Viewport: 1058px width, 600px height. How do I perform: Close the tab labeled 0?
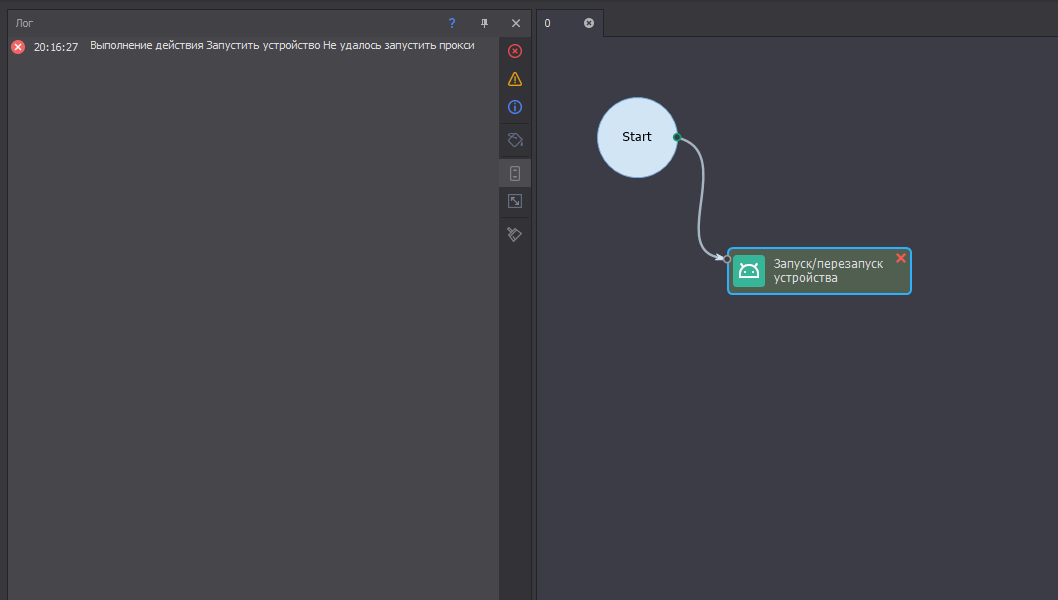588,23
